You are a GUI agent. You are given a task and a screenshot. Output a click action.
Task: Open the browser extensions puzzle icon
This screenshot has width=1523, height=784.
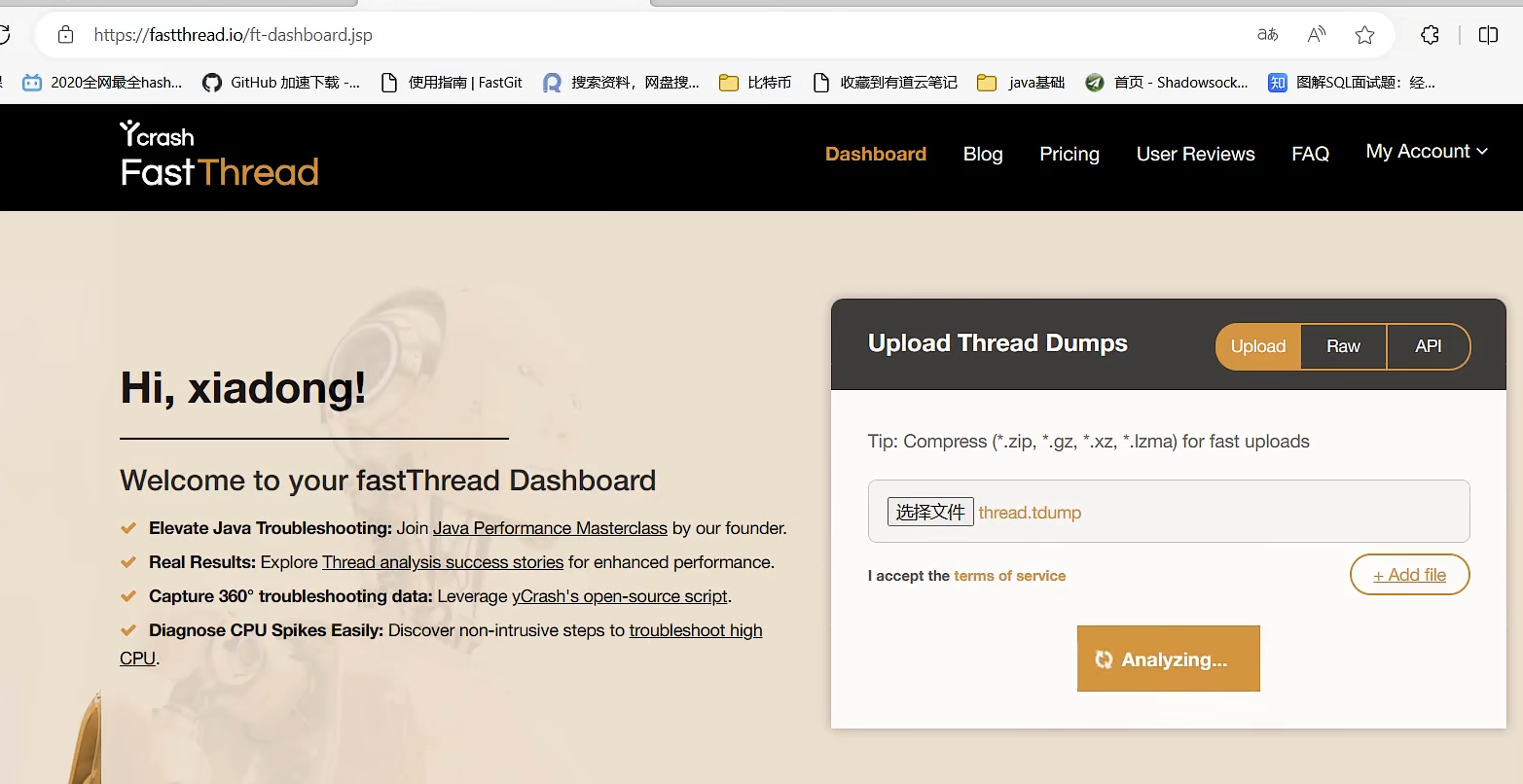[x=1430, y=35]
